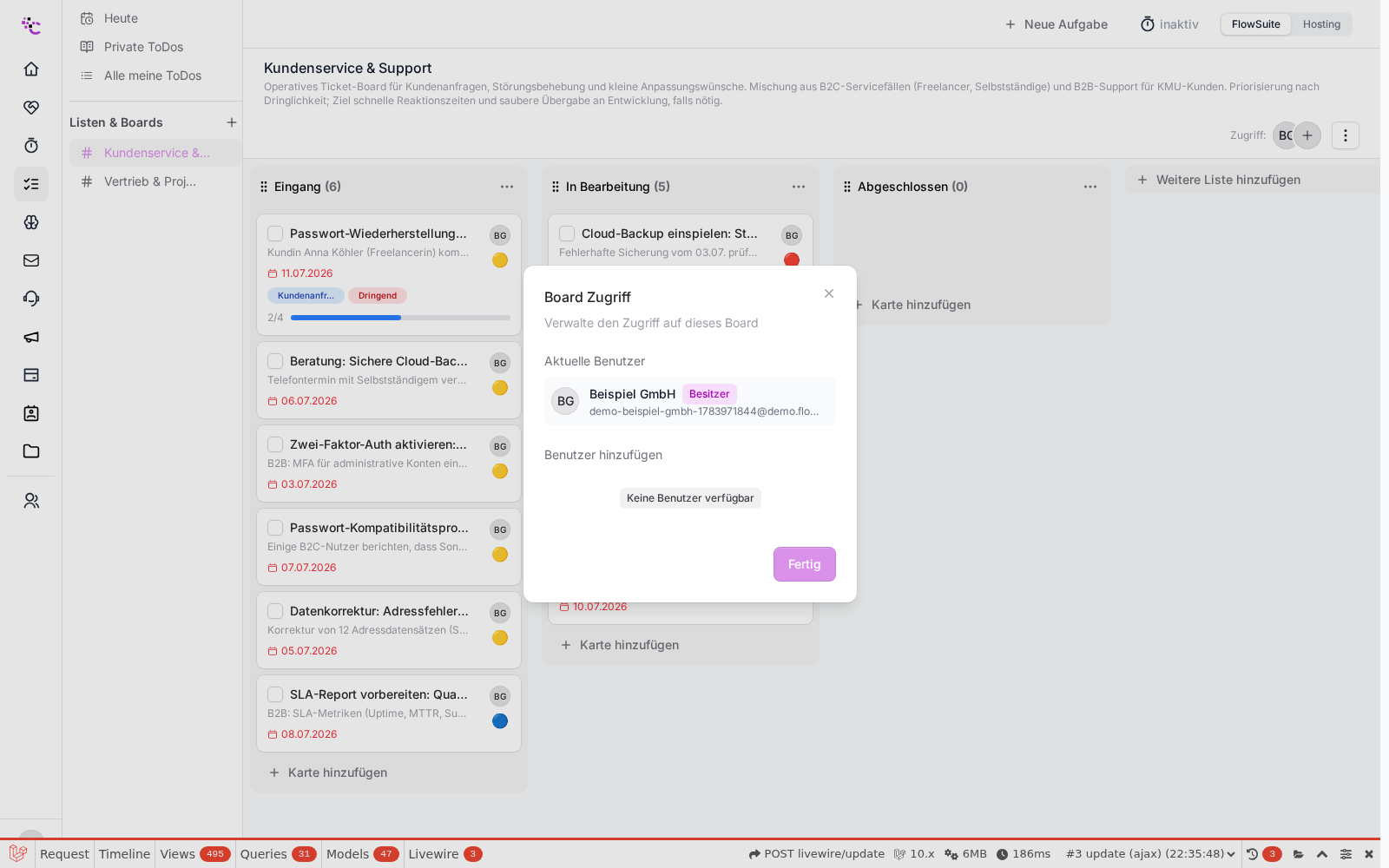1389x868 pixels.
Task: Open the timer stopwatch sidebar icon
Action: (31, 145)
